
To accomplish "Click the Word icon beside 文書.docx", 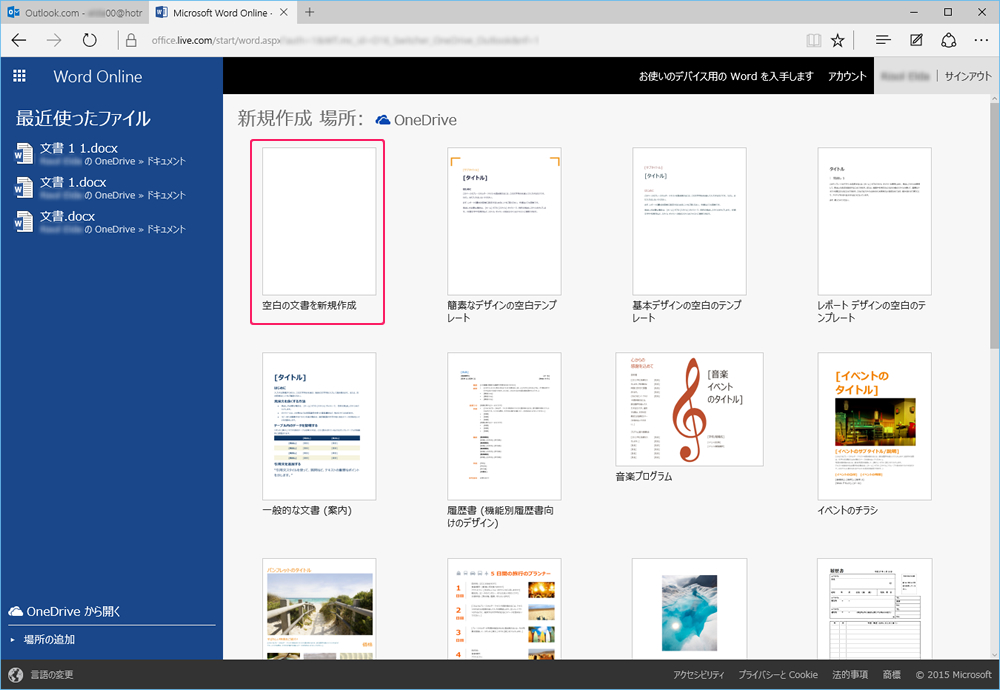I will [24, 221].
